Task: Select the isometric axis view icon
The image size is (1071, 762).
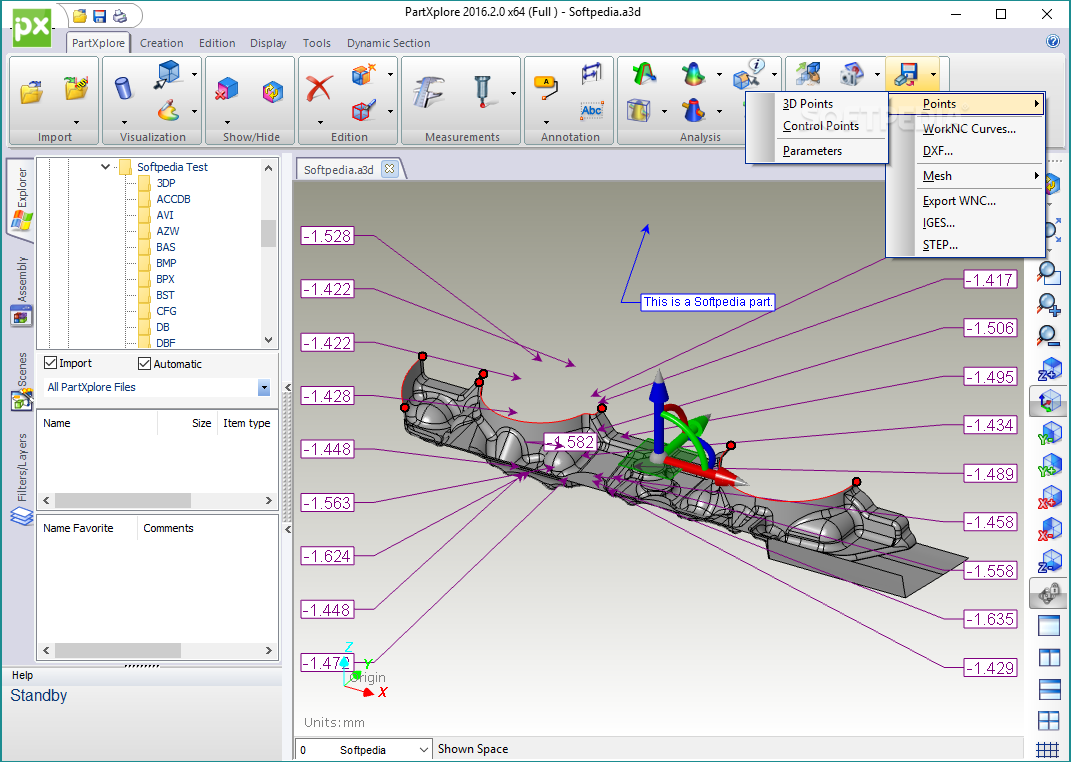Action: pyautogui.click(x=1048, y=401)
